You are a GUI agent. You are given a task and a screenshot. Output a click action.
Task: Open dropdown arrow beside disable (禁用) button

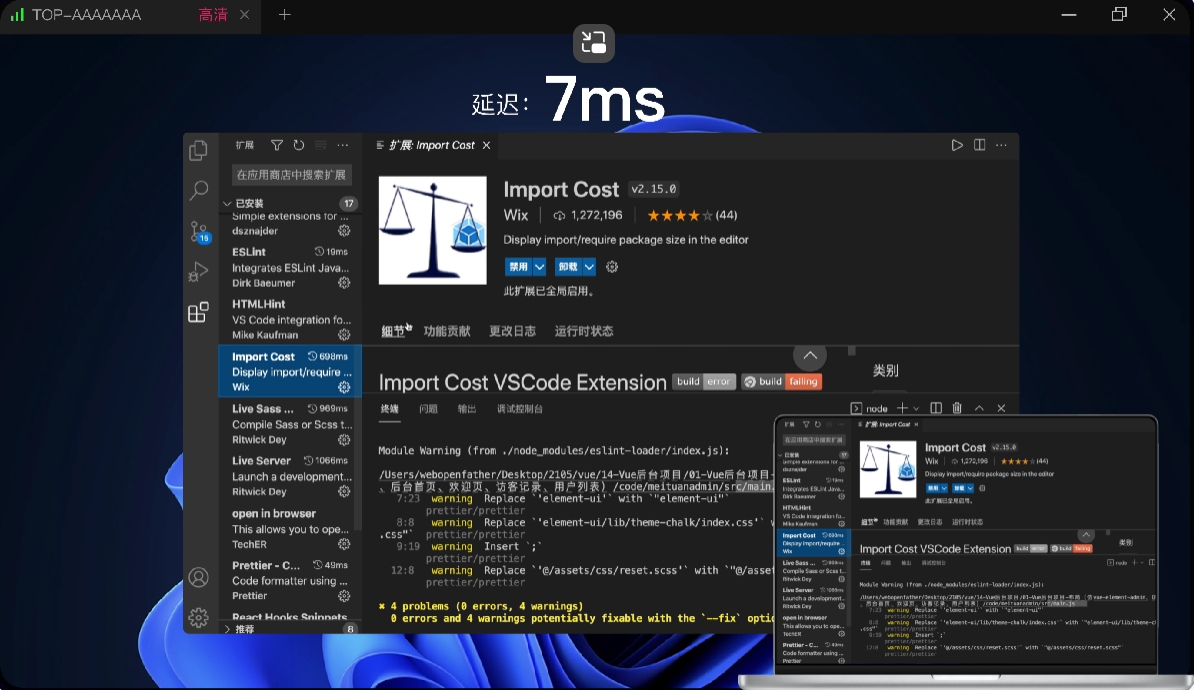[x=539, y=267]
